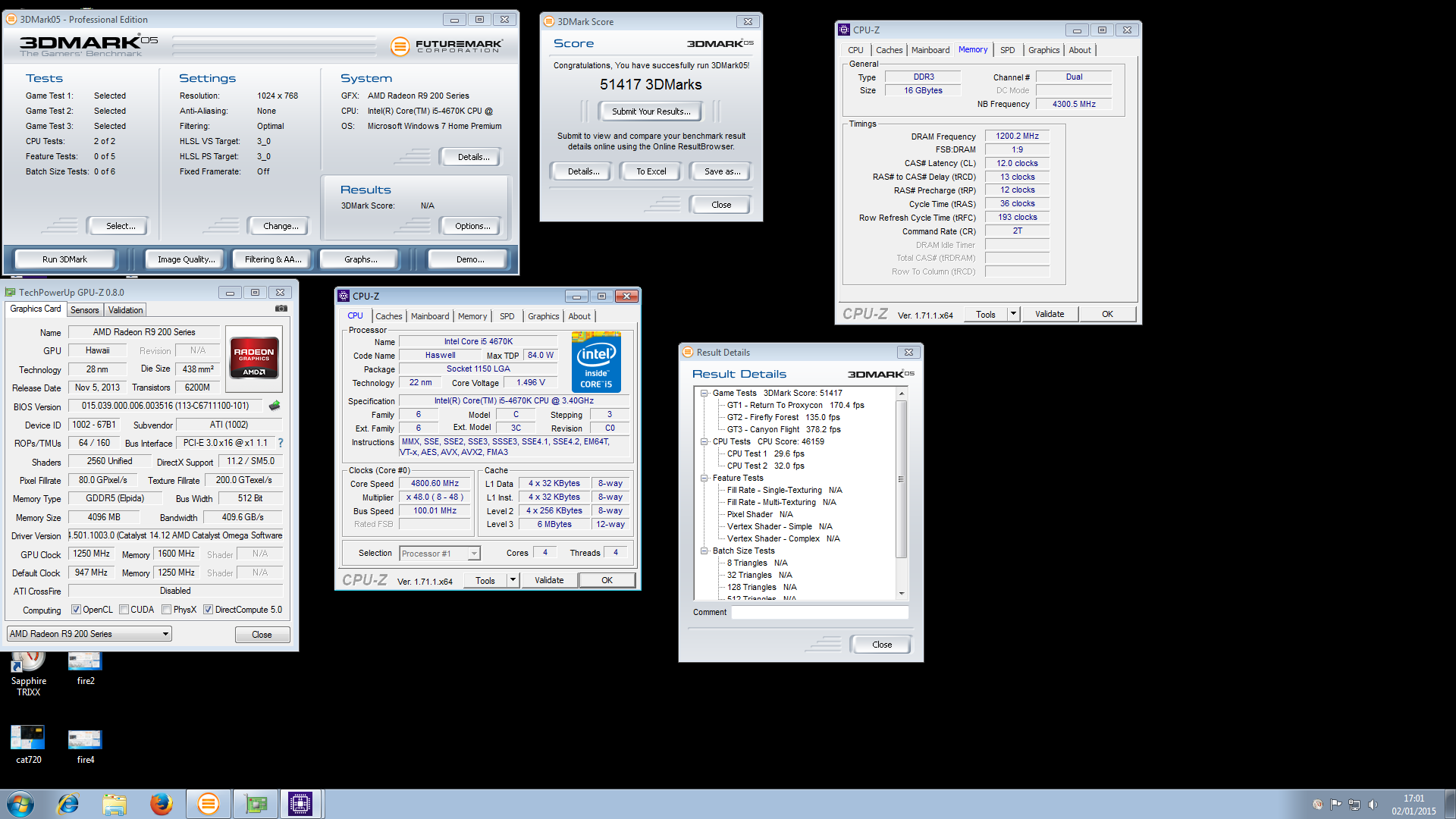Select the fire2 desktop file icon
1456x819 pixels.
(x=85, y=667)
